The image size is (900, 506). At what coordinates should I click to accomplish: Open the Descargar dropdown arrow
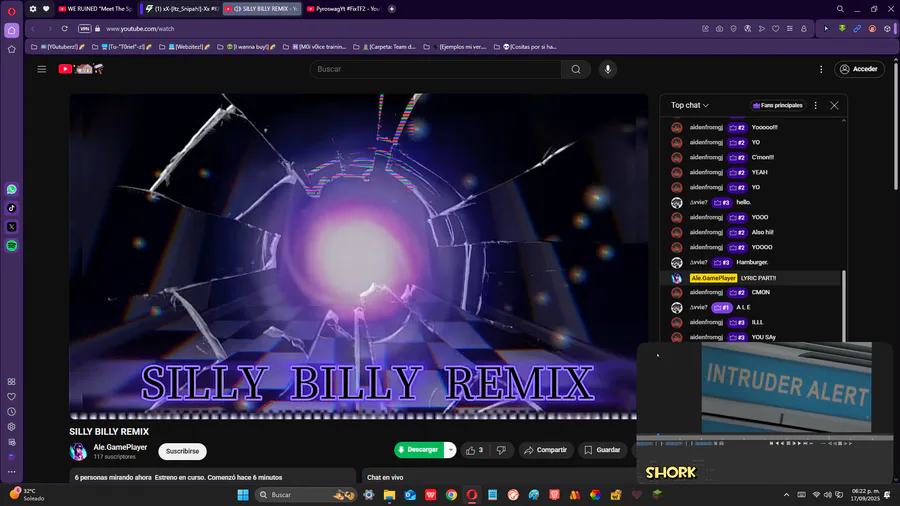click(451, 450)
